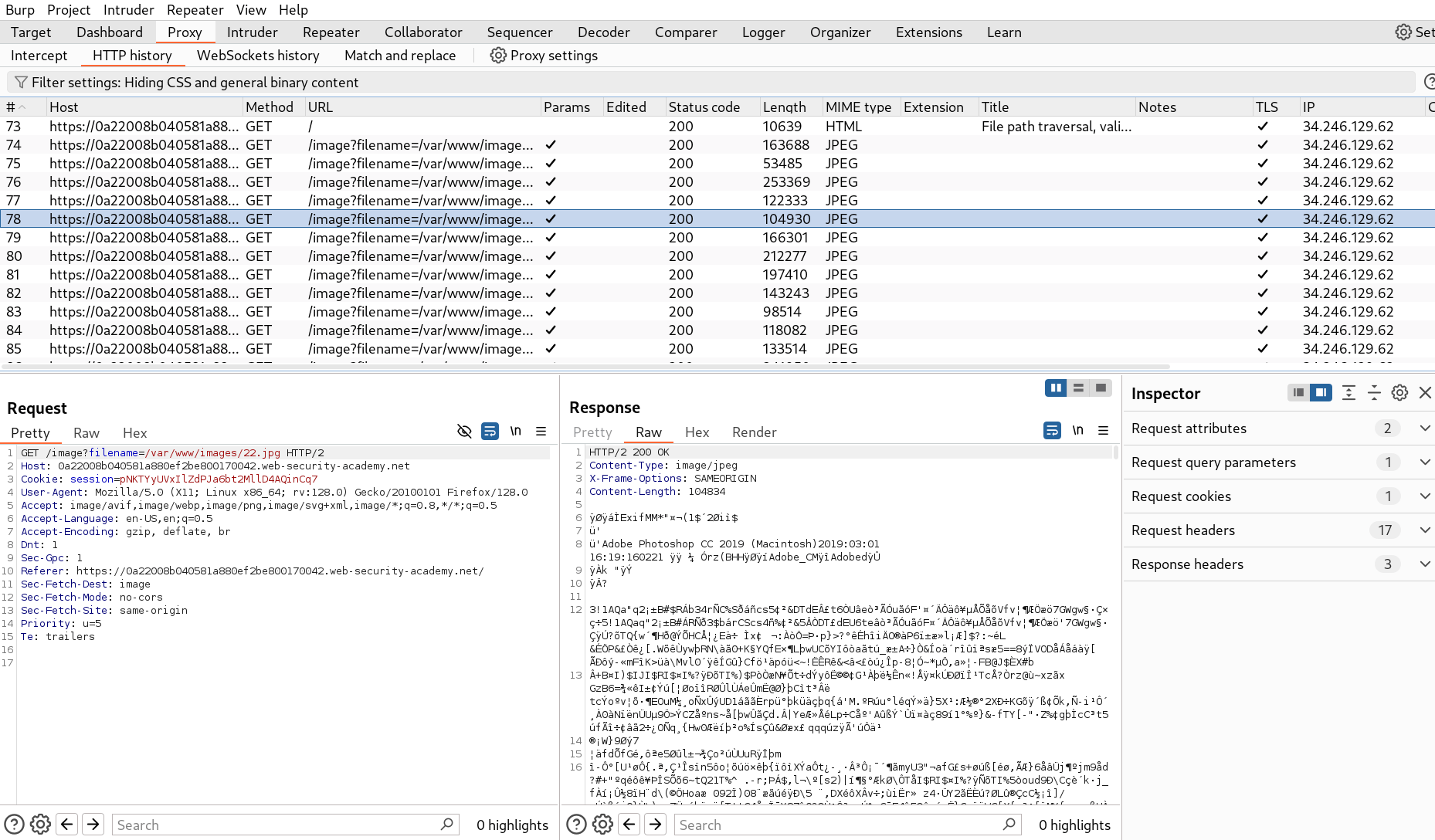Open the Intercept sub-tab
Screen dimensions: 1435x840
[39, 56]
